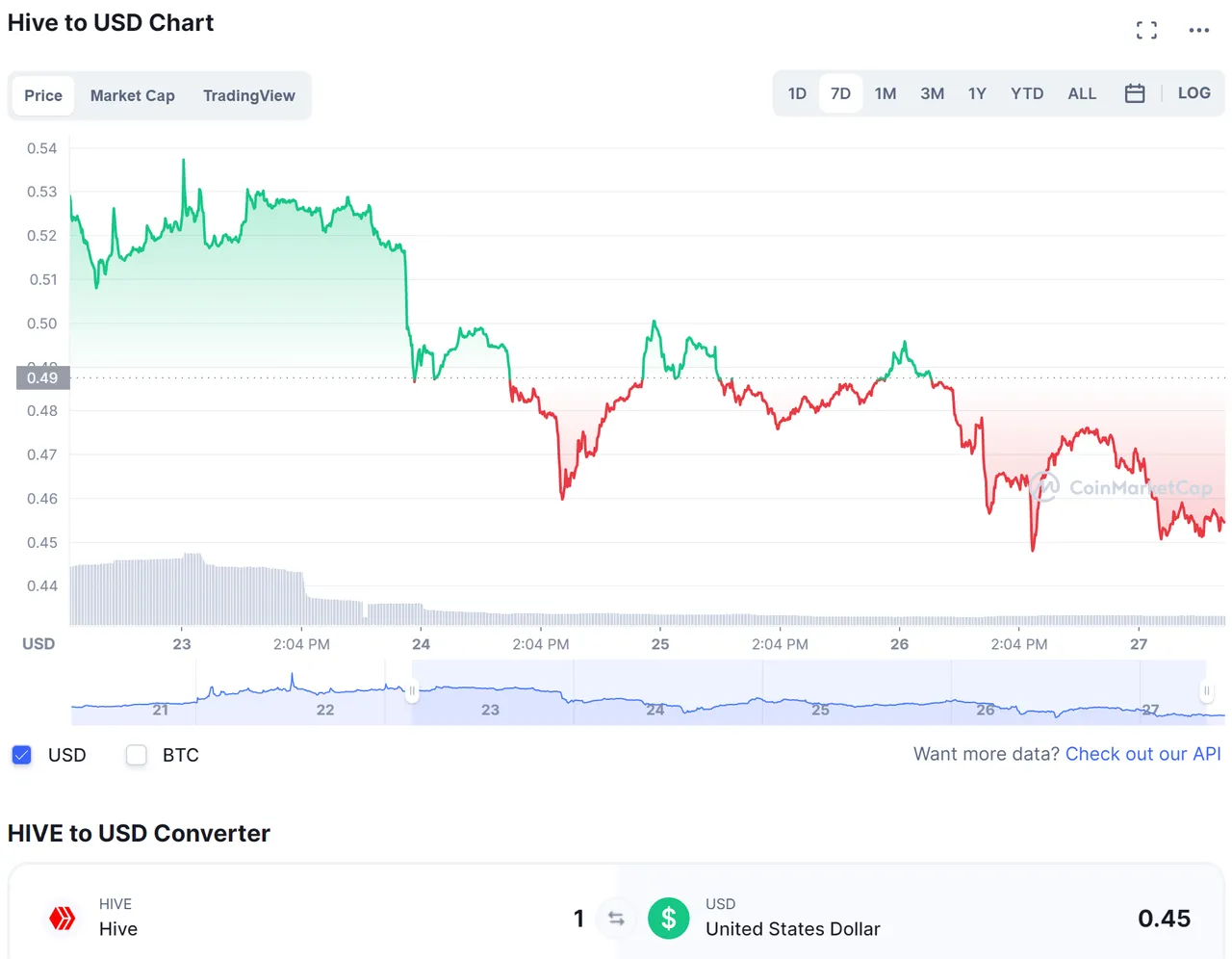Grab the right handle of range selector
Viewport: 1232px width, 959px height.
tap(1206, 690)
